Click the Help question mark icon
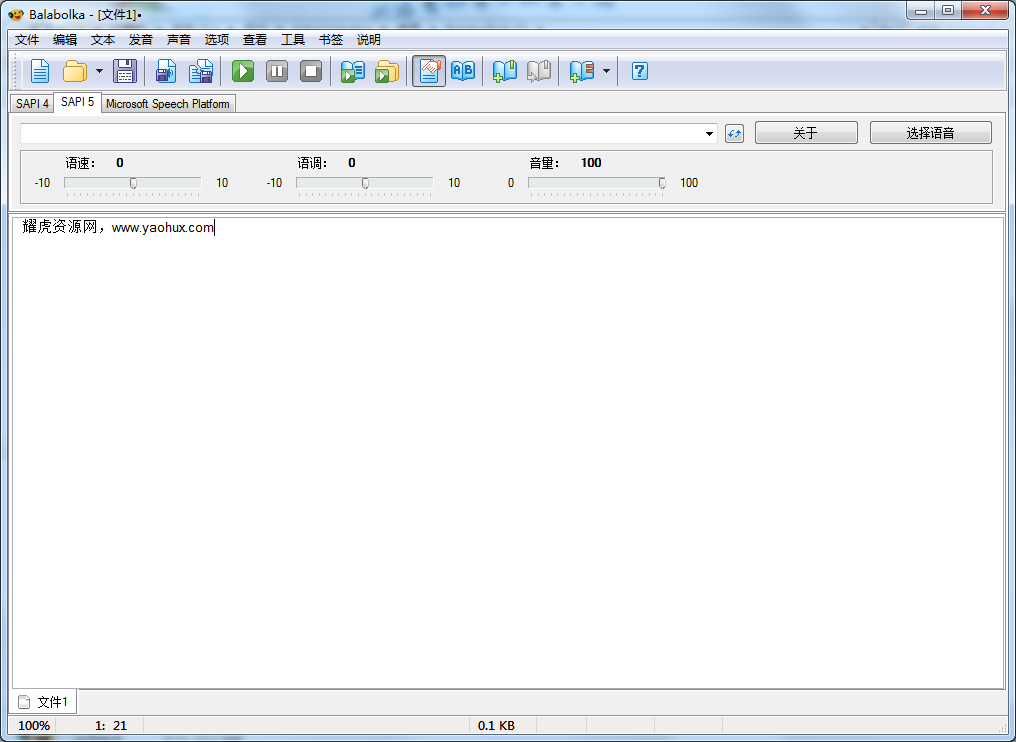This screenshot has height=742, width=1016. point(639,71)
